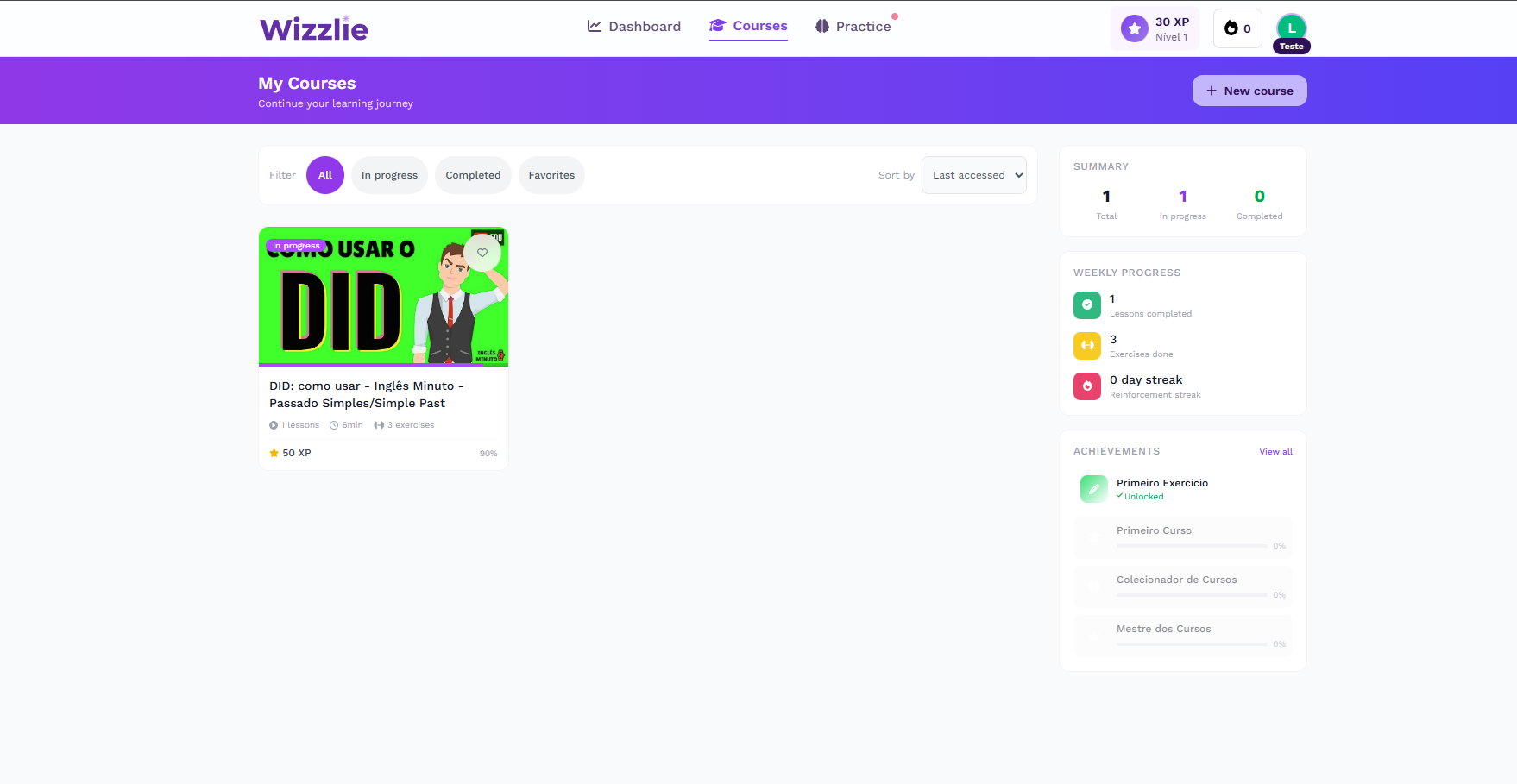Select the orange exercises done icon
The width and height of the screenshot is (1517, 784).
[1086, 345]
